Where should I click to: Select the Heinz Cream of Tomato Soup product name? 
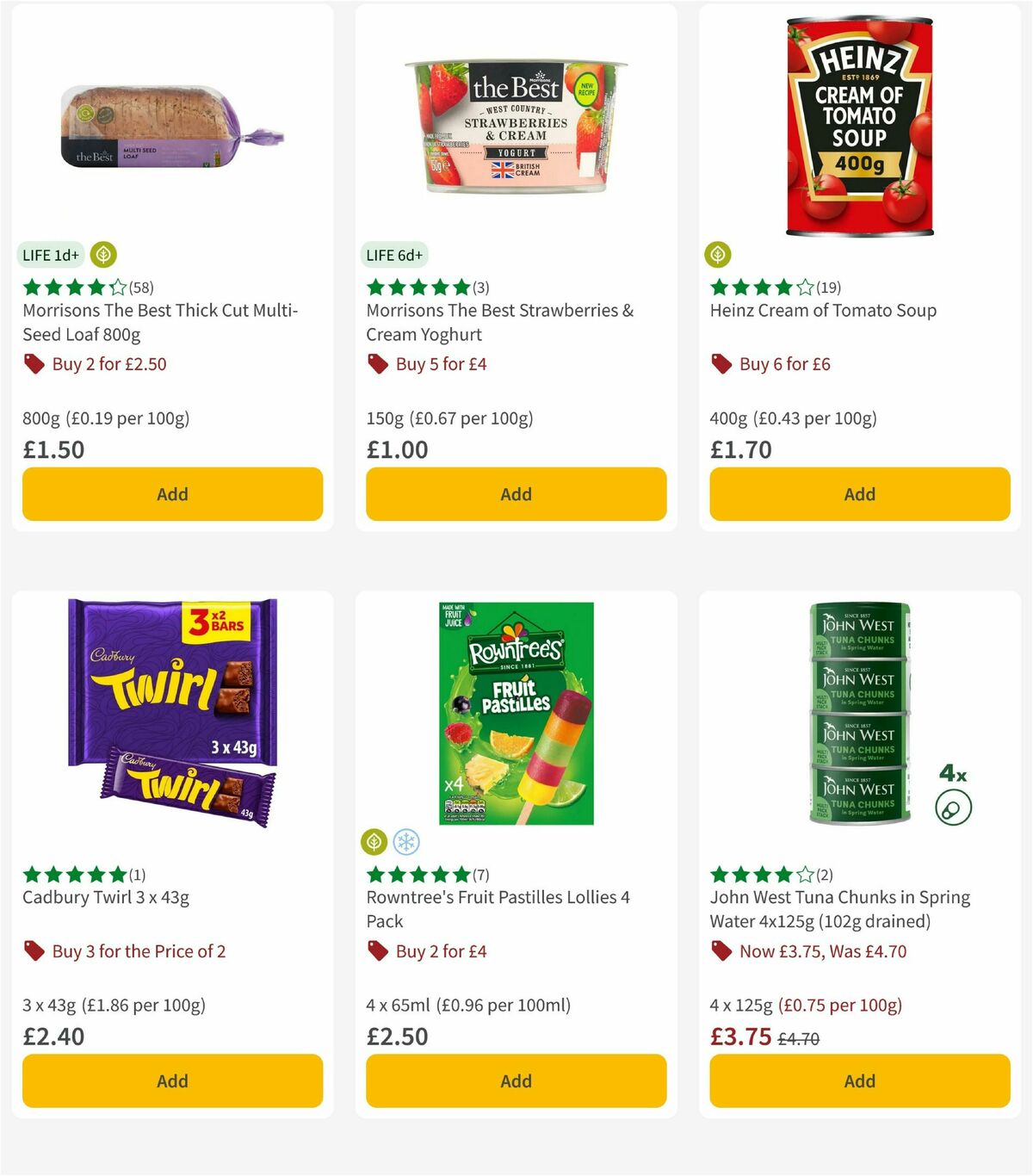[x=823, y=311]
